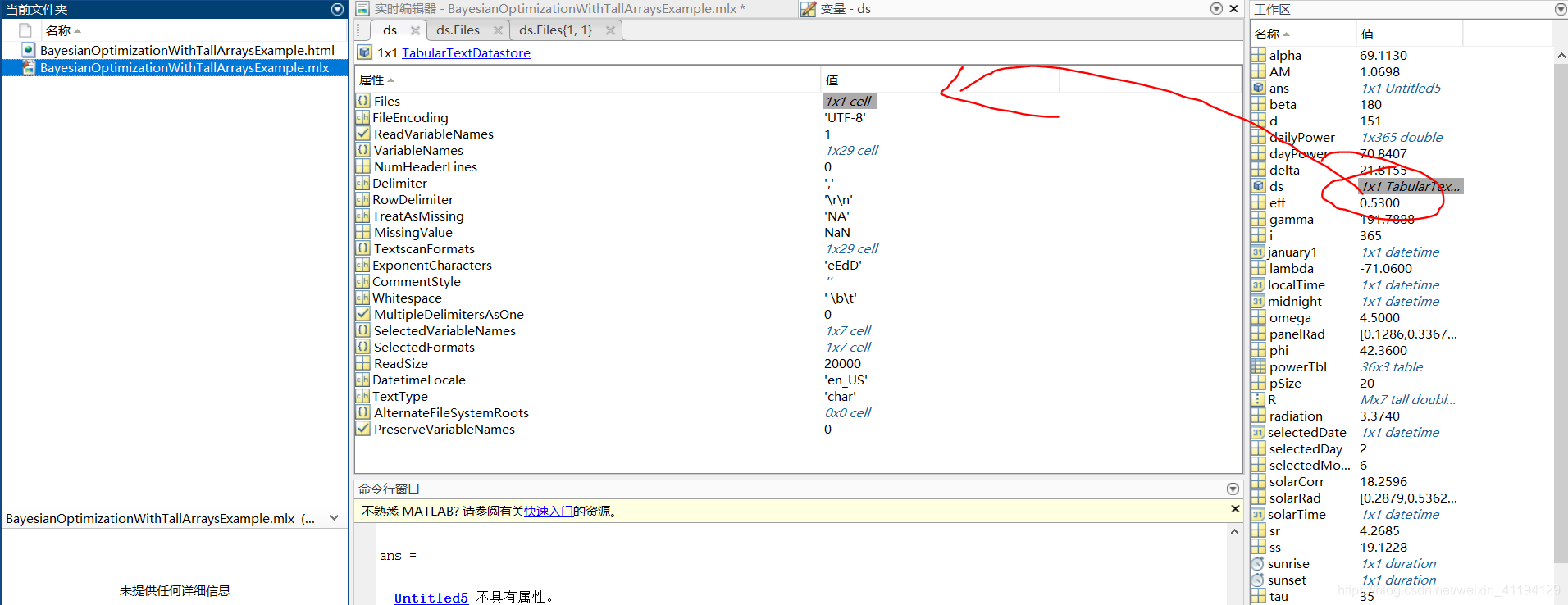Screen dimensions: 1568x605
Task: Click the sunrise duration clock icon
Action: point(1258,563)
